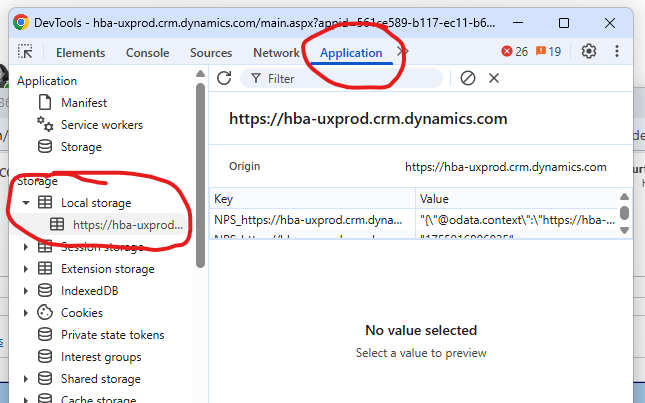The image size is (645, 403).
Task: Collapse the Local storage tree node
Action: [26, 203]
